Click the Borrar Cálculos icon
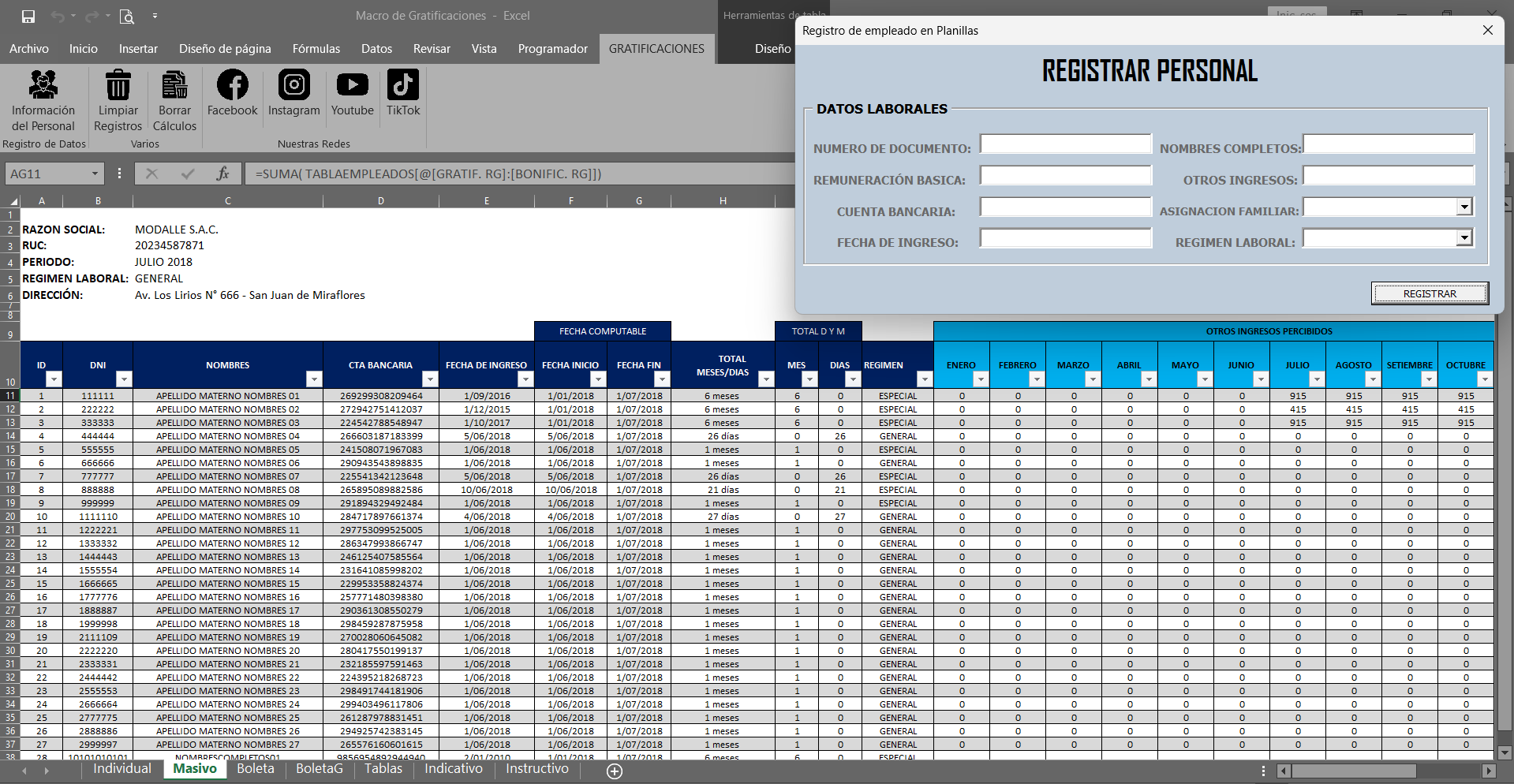The width and height of the screenshot is (1514, 784). (174, 85)
